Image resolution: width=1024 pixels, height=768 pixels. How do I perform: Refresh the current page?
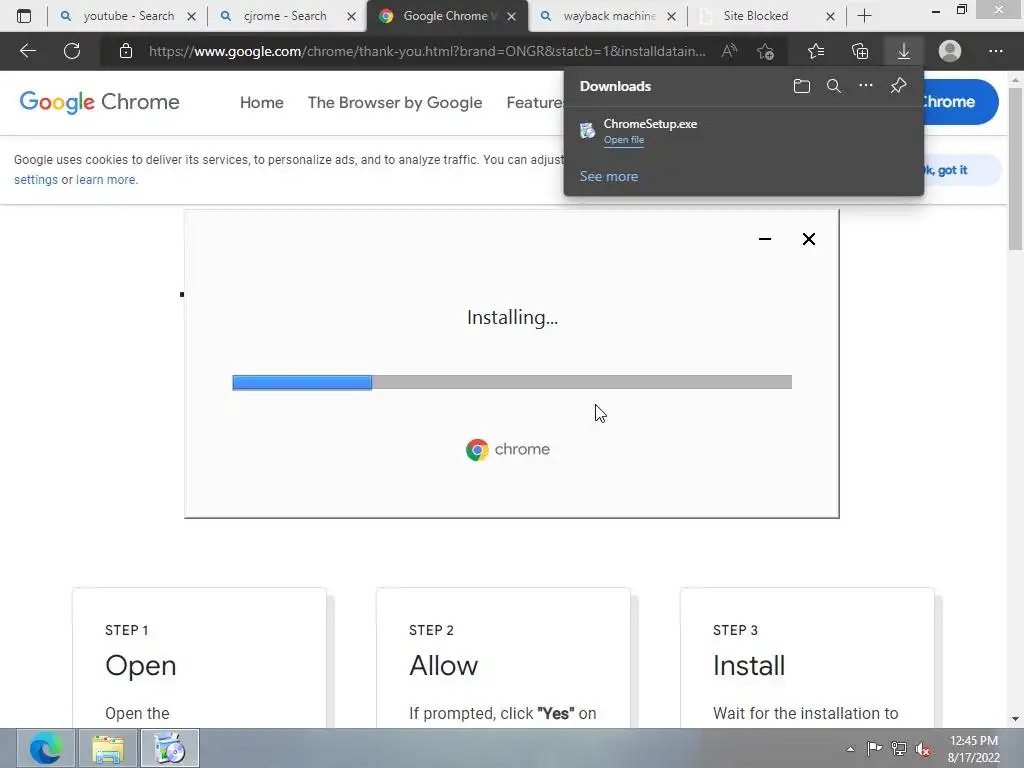point(72,51)
